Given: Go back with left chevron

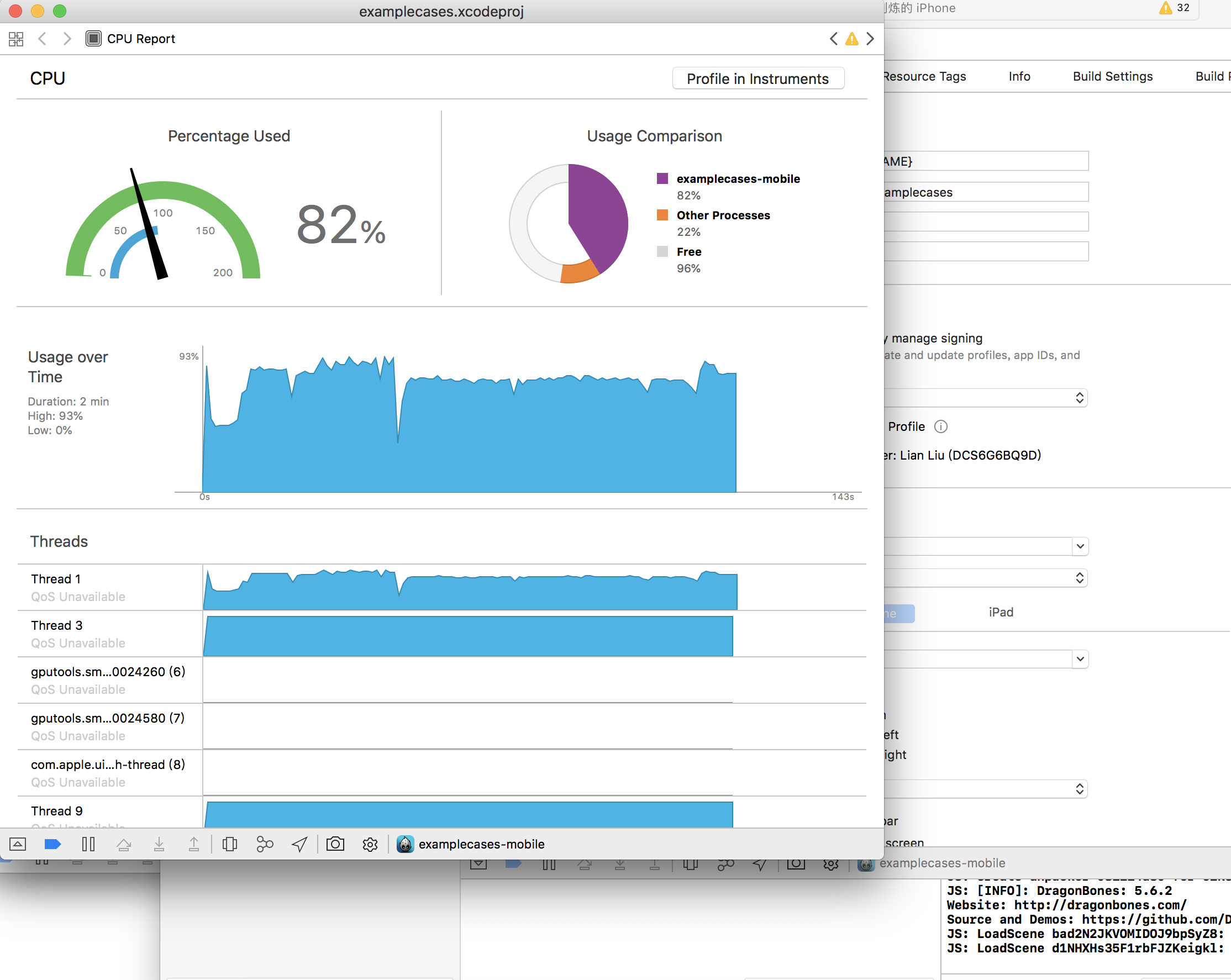Looking at the screenshot, I should click(x=41, y=39).
